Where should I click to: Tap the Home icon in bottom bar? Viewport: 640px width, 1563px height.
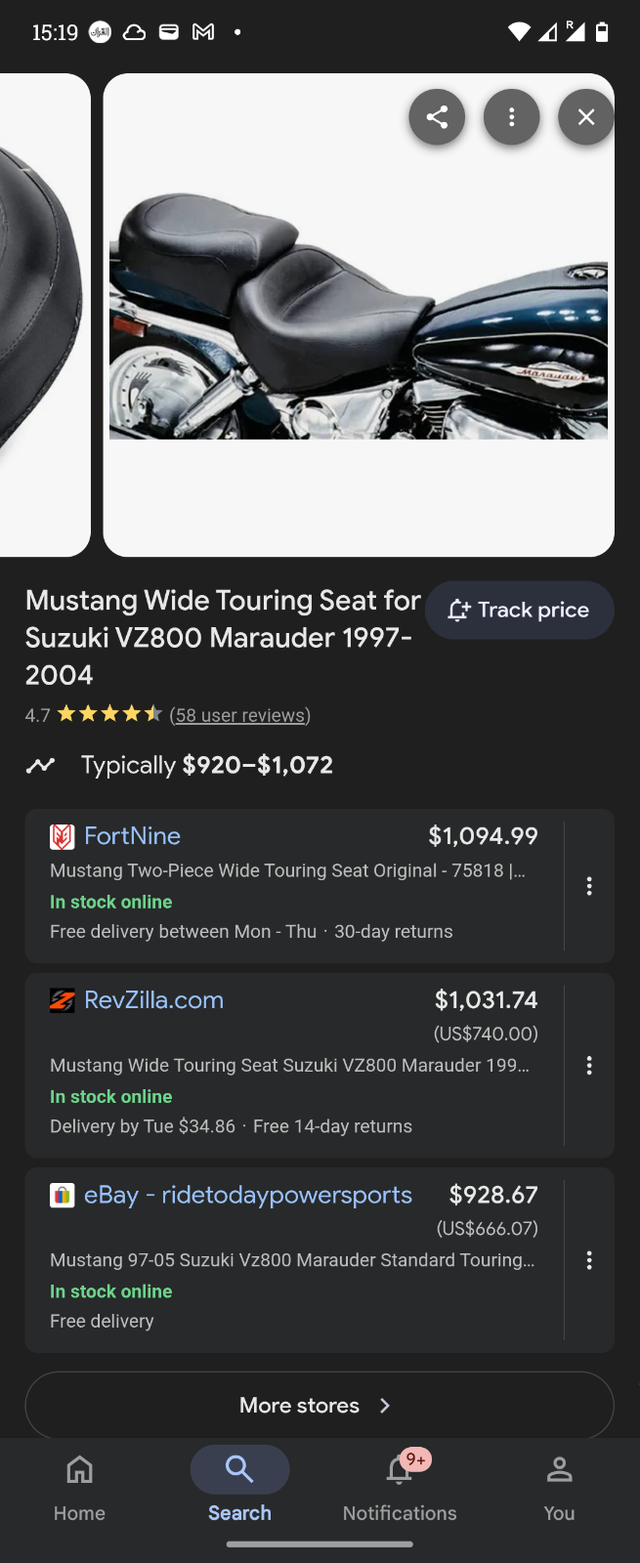click(79, 1470)
